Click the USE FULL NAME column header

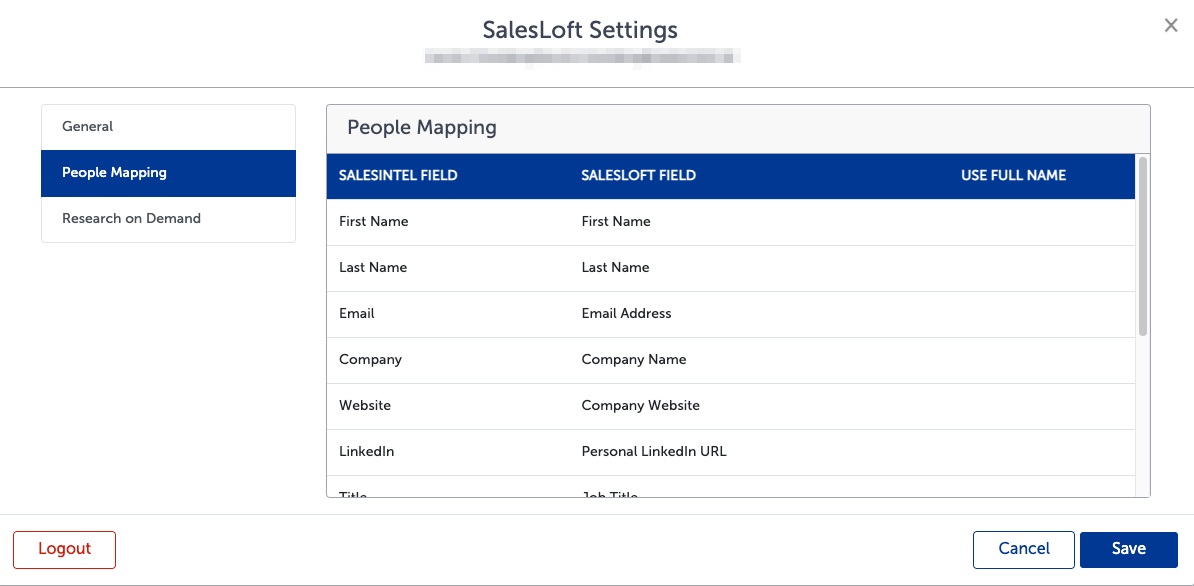(1014, 176)
